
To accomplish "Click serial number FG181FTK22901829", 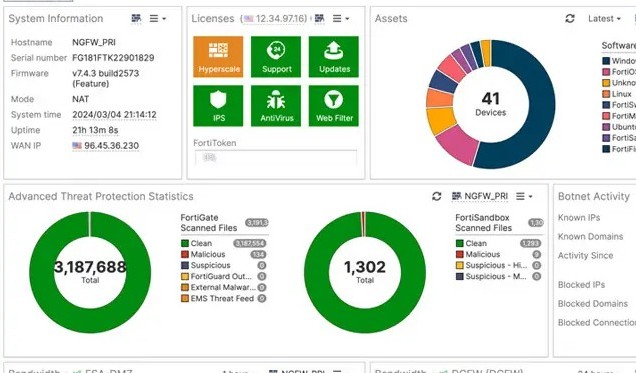I will tap(113, 58).
